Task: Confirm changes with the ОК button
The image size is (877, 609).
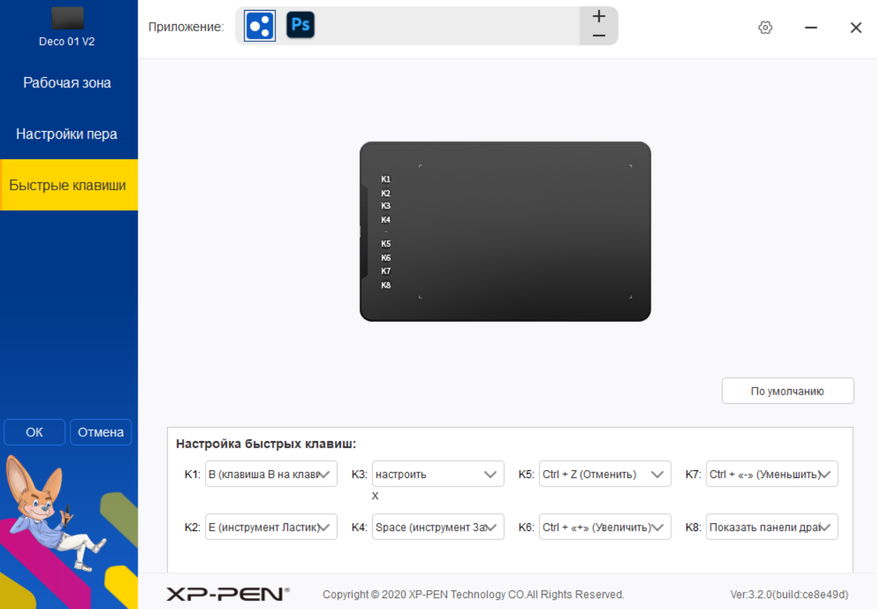Action: click(34, 432)
